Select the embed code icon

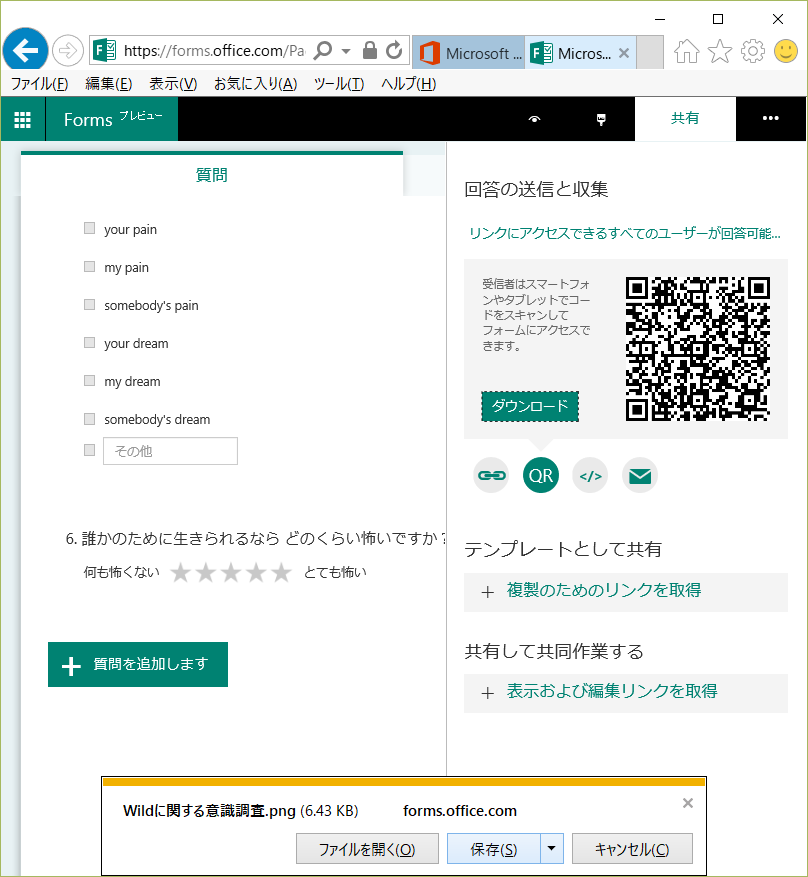[x=590, y=475]
